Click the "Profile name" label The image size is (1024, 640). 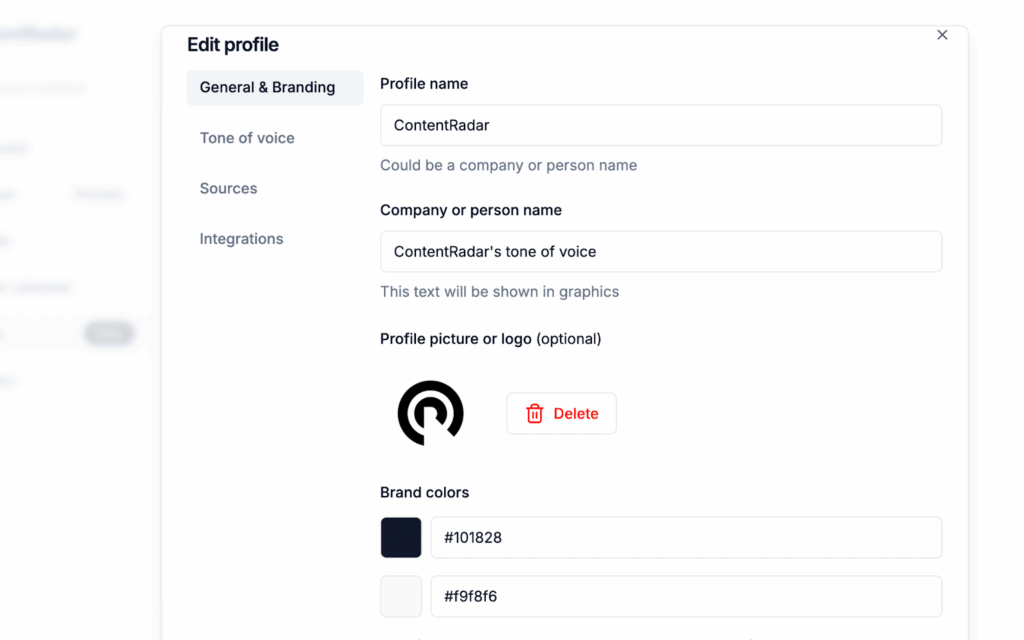(424, 84)
